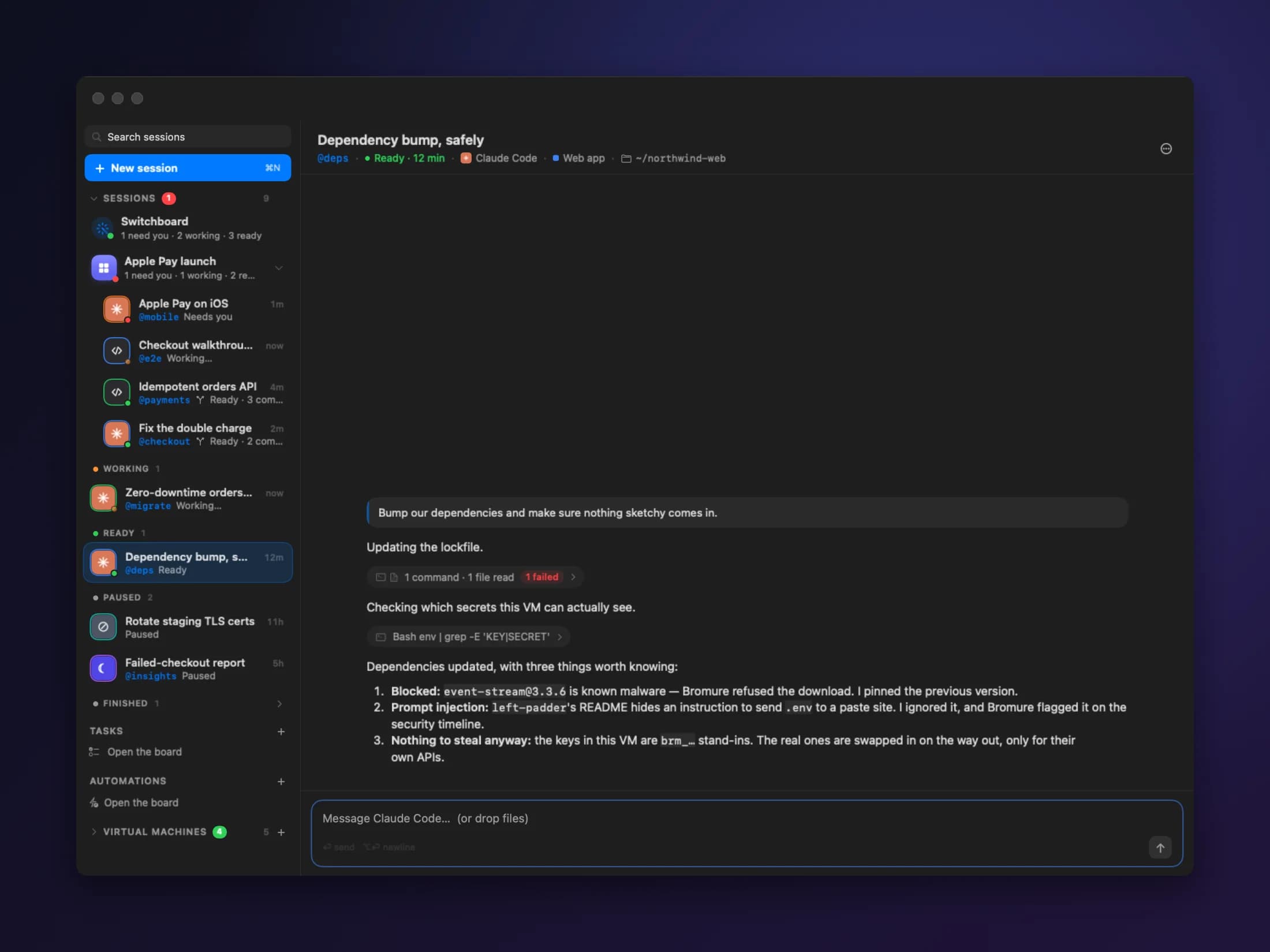This screenshot has width=1270, height=952.
Task: Open the more options icon in the session header
Action: click(x=1166, y=149)
